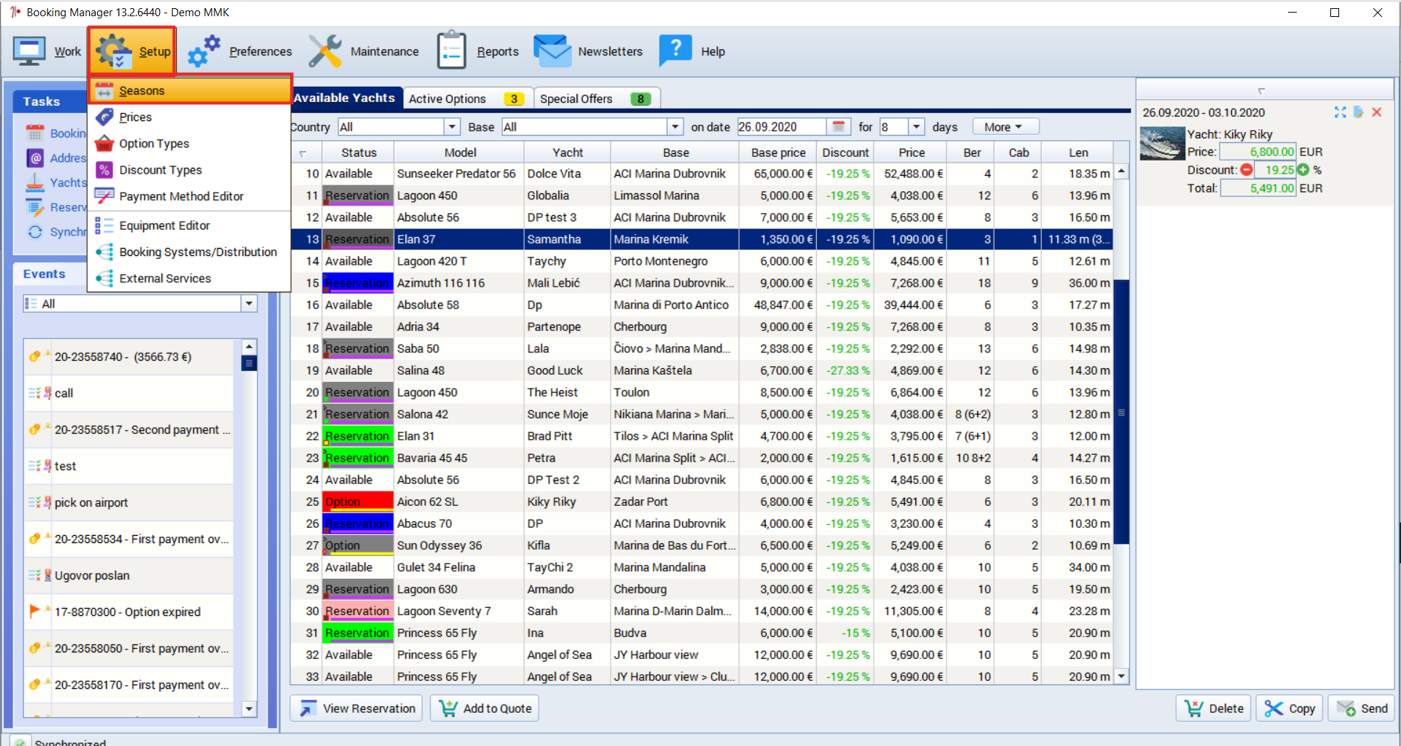Screen dimensions: 1401x746
Task: Click the Add to Quote button
Action: click(485, 708)
